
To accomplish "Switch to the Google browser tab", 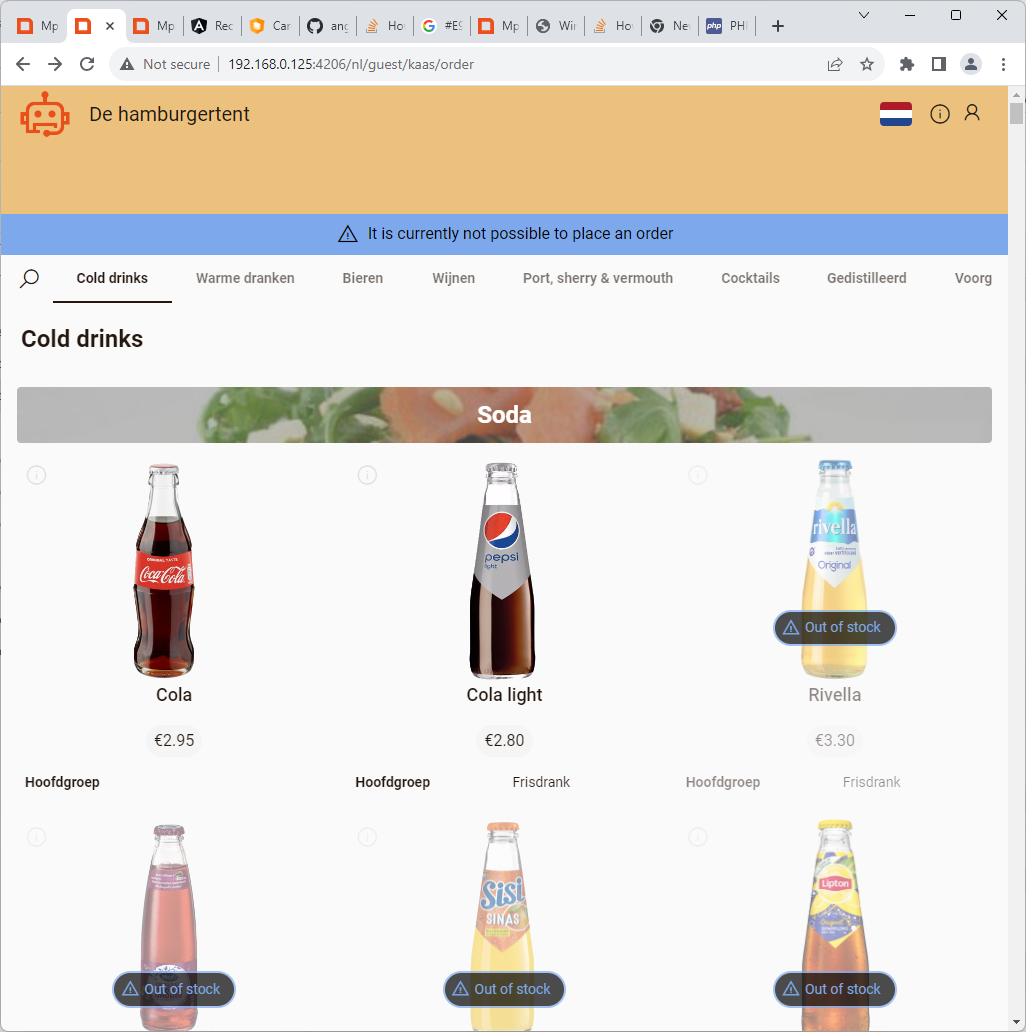I will 442,26.
